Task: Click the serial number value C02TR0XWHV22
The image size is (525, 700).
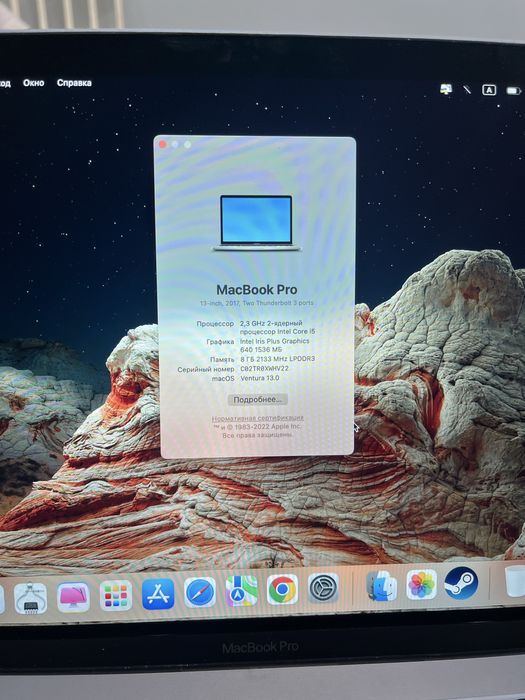Action: 264,369
